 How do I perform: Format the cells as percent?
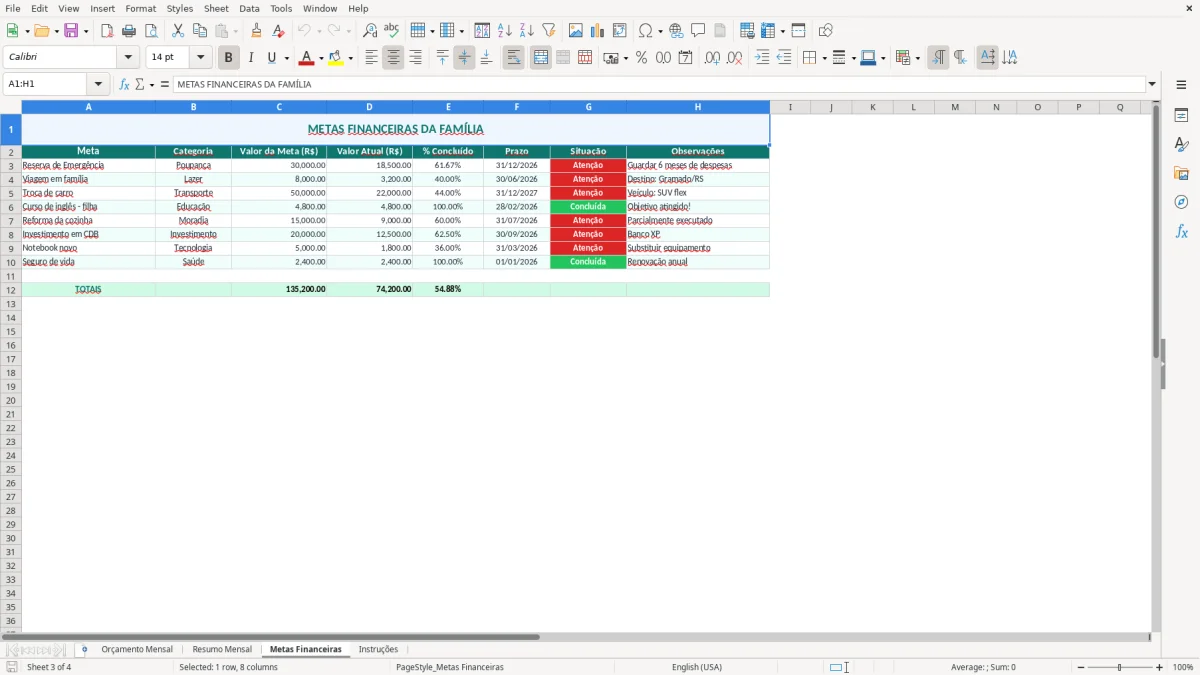pyautogui.click(x=641, y=58)
